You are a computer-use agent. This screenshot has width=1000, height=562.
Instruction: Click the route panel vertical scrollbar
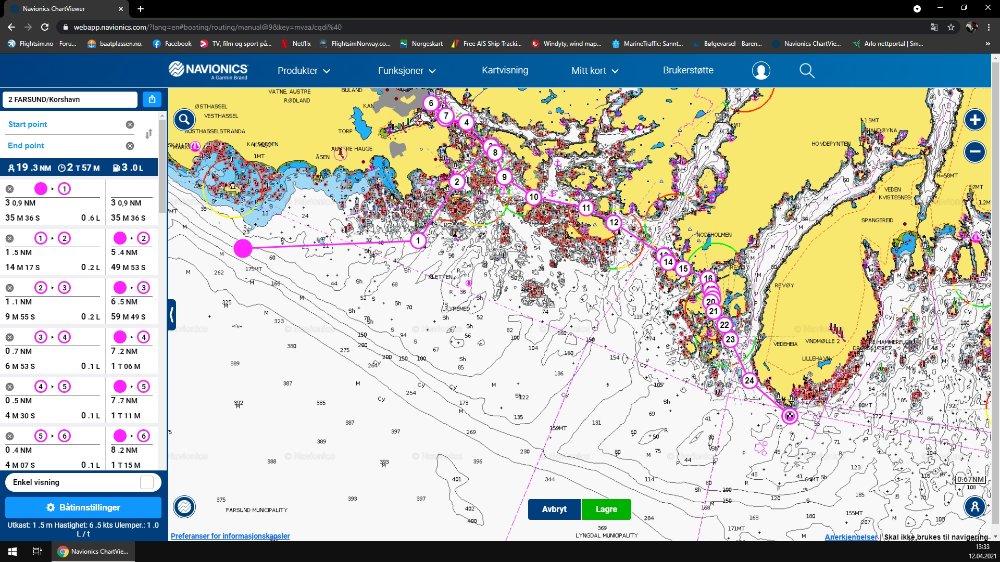click(163, 166)
